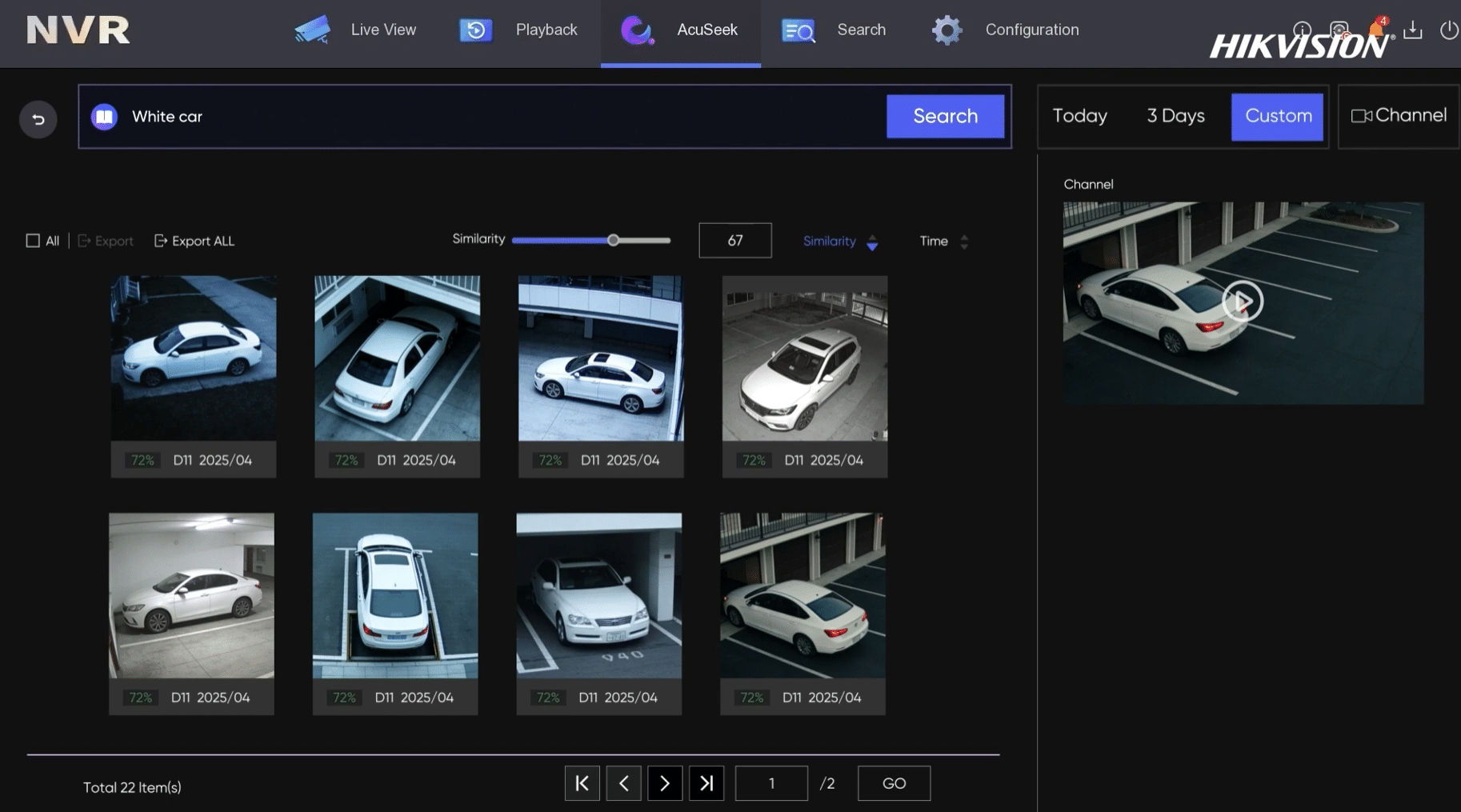The image size is (1461, 812).
Task: Select the Today time range
Action: (1079, 116)
